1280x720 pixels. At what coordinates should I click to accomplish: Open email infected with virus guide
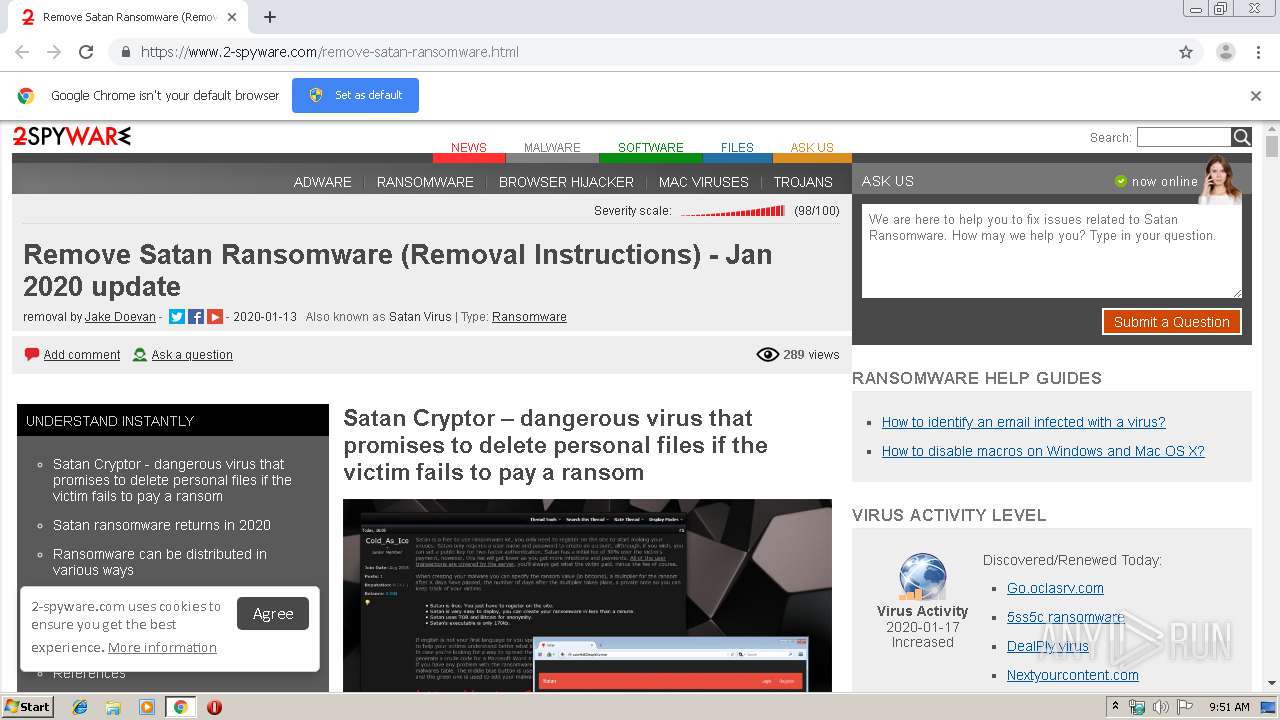click(1024, 422)
